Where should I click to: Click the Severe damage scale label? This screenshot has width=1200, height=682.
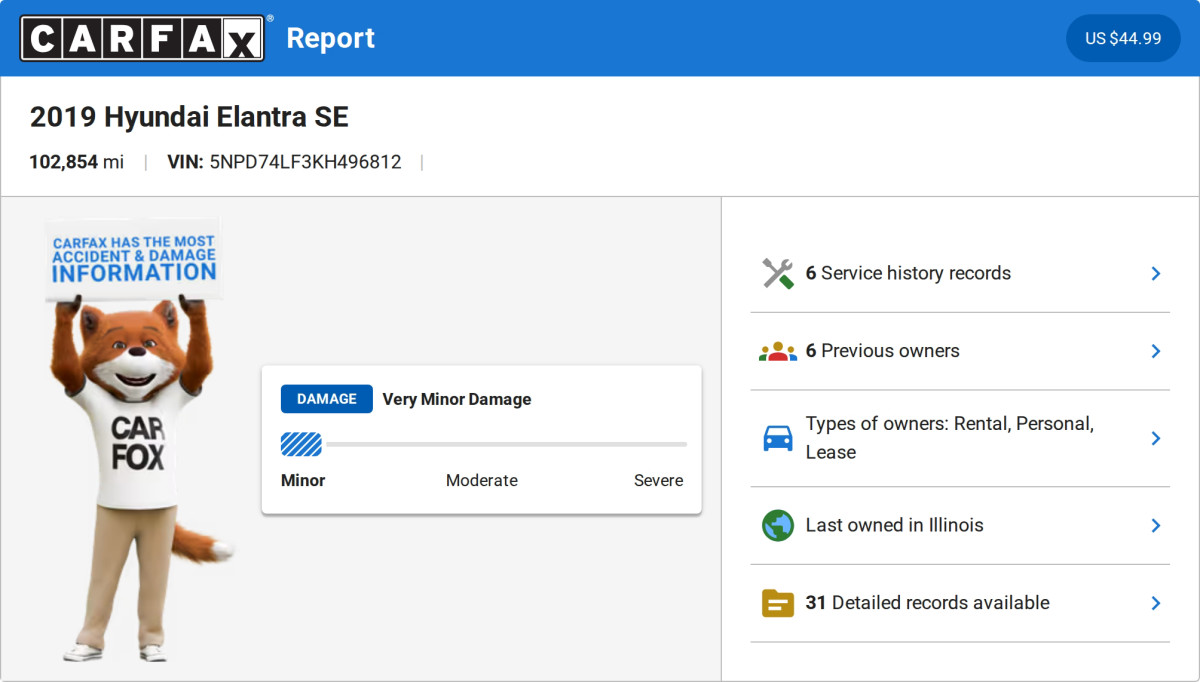coord(658,480)
